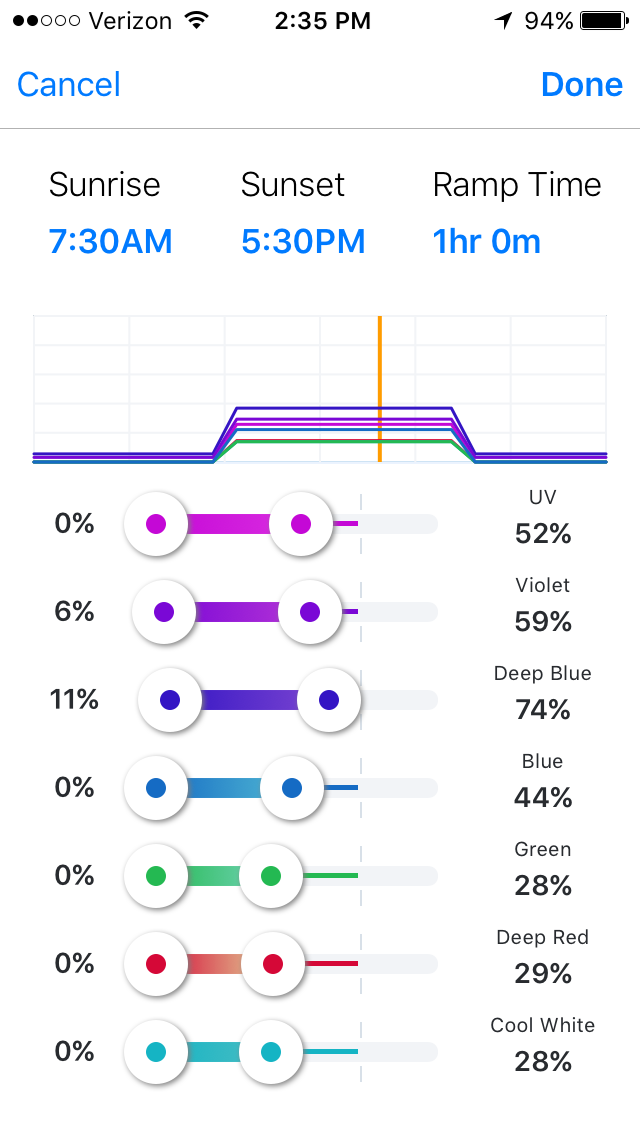
Task: Select the Cool White minimum handle
Action: click(x=156, y=1052)
